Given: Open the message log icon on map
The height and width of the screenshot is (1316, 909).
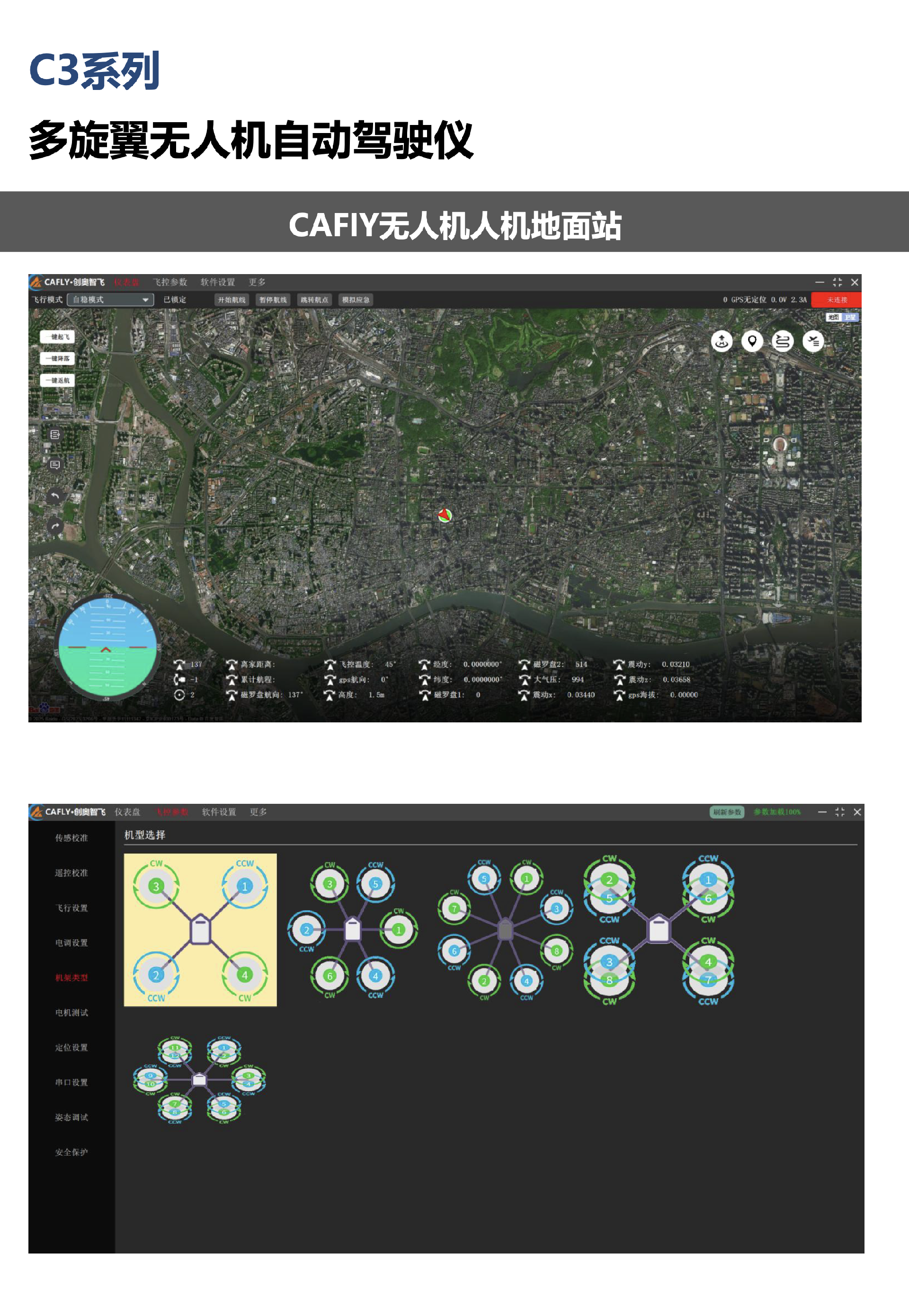Looking at the screenshot, I should point(55,465).
